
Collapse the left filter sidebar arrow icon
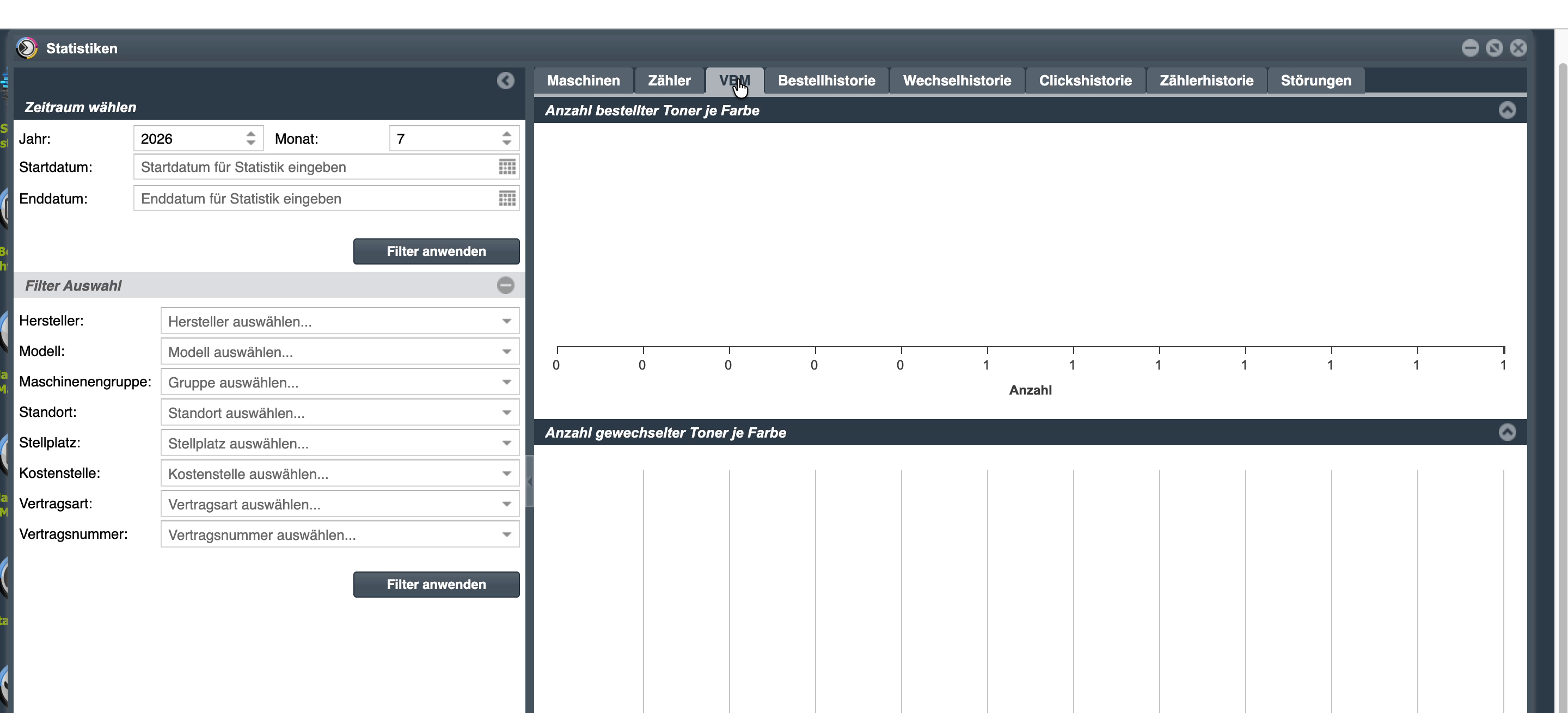point(505,81)
